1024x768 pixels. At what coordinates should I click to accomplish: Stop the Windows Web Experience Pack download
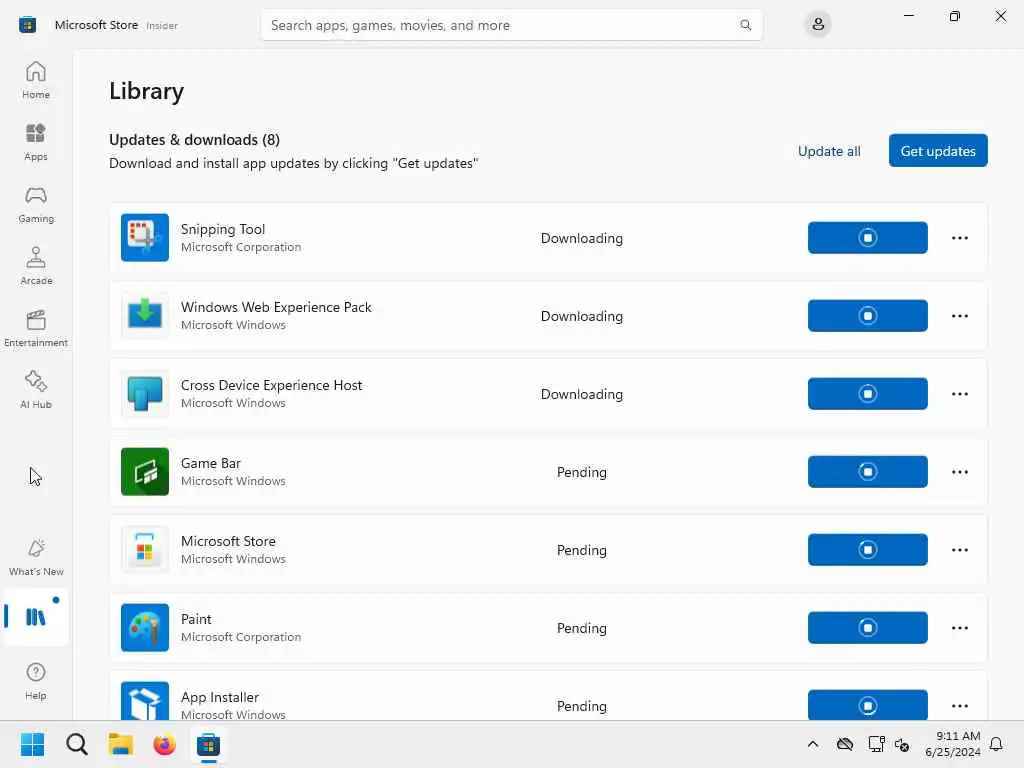coord(867,315)
